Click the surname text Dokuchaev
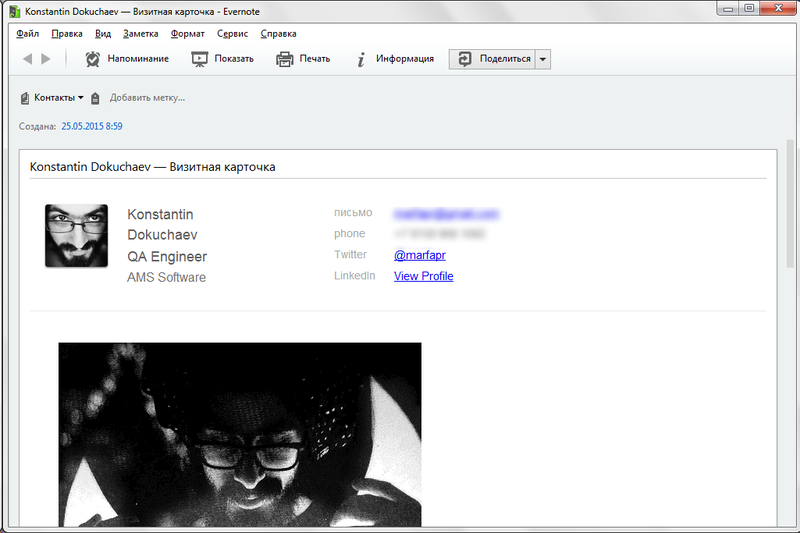This screenshot has height=533, width=800. [162, 235]
